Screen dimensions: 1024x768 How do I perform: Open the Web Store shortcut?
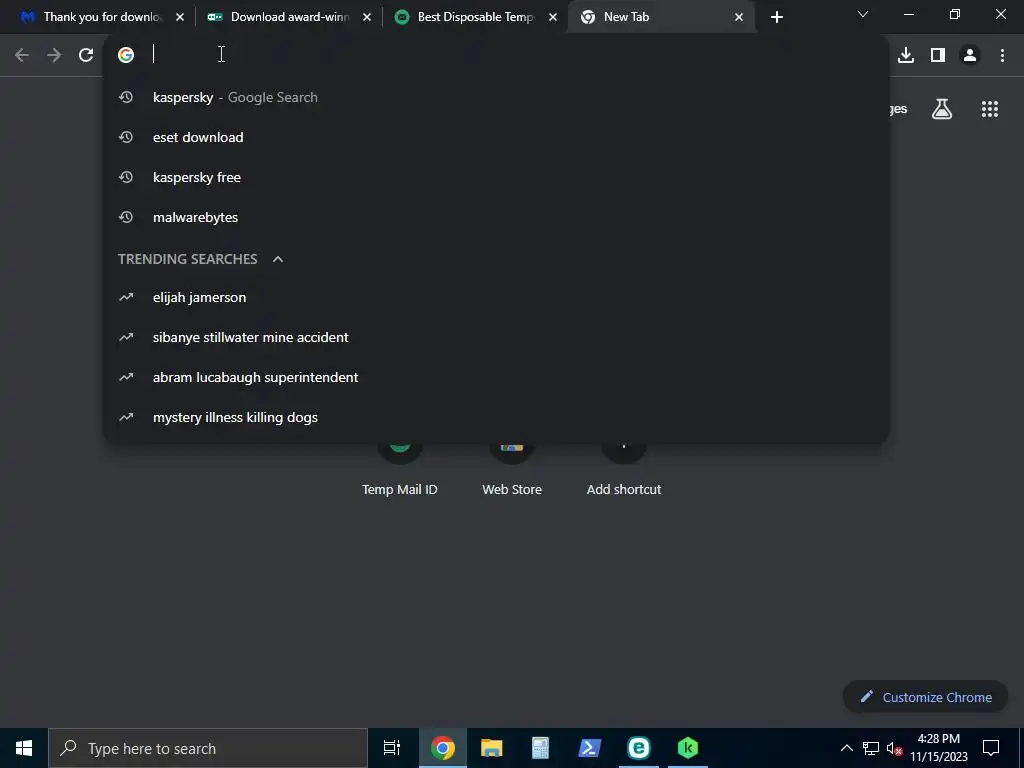click(512, 470)
